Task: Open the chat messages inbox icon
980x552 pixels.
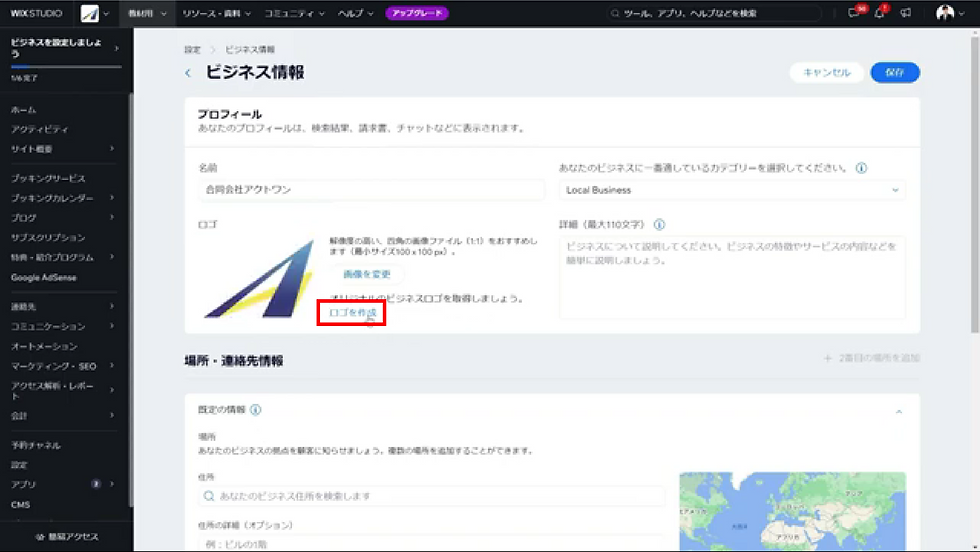Action: tap(853, 13)
